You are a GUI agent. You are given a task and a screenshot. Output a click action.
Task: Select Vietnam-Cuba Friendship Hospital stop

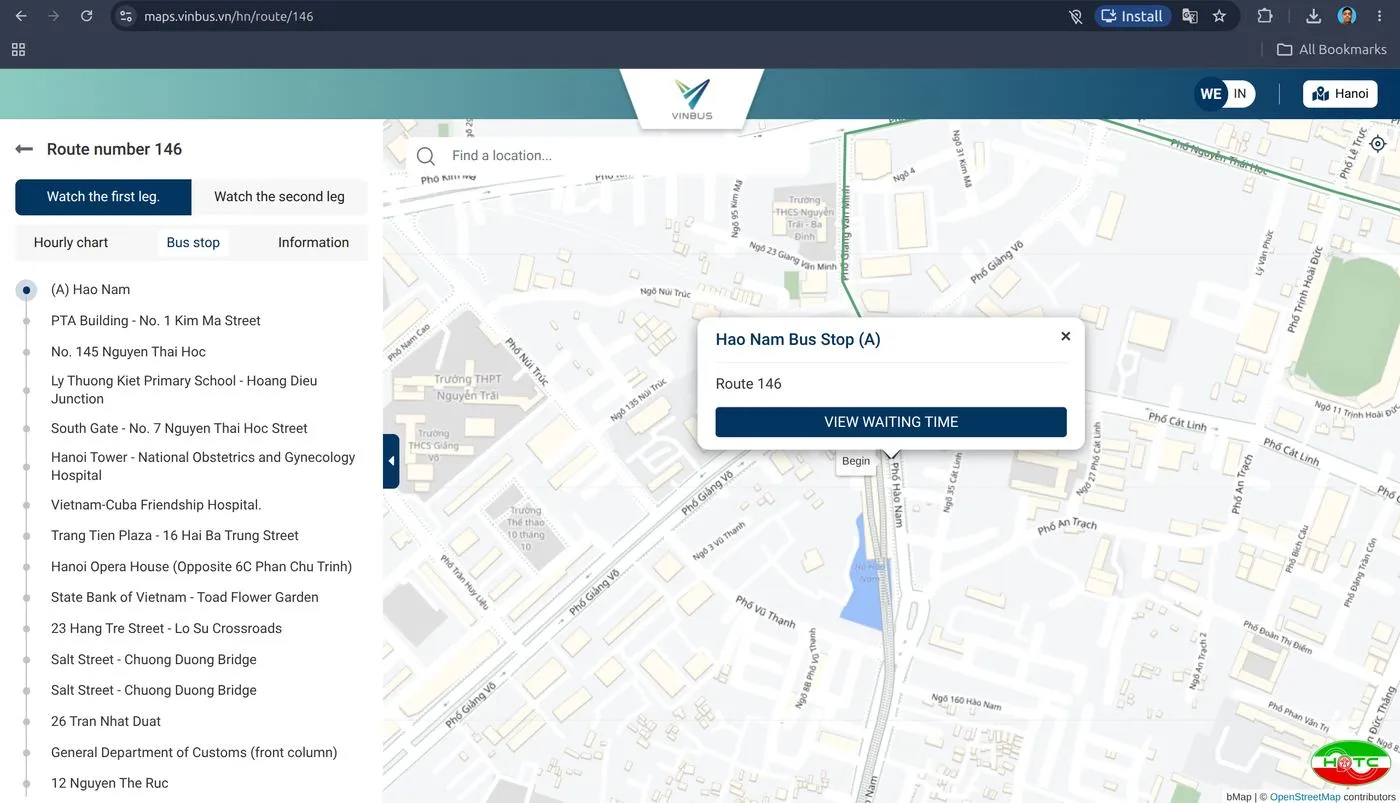coord(156,505)
